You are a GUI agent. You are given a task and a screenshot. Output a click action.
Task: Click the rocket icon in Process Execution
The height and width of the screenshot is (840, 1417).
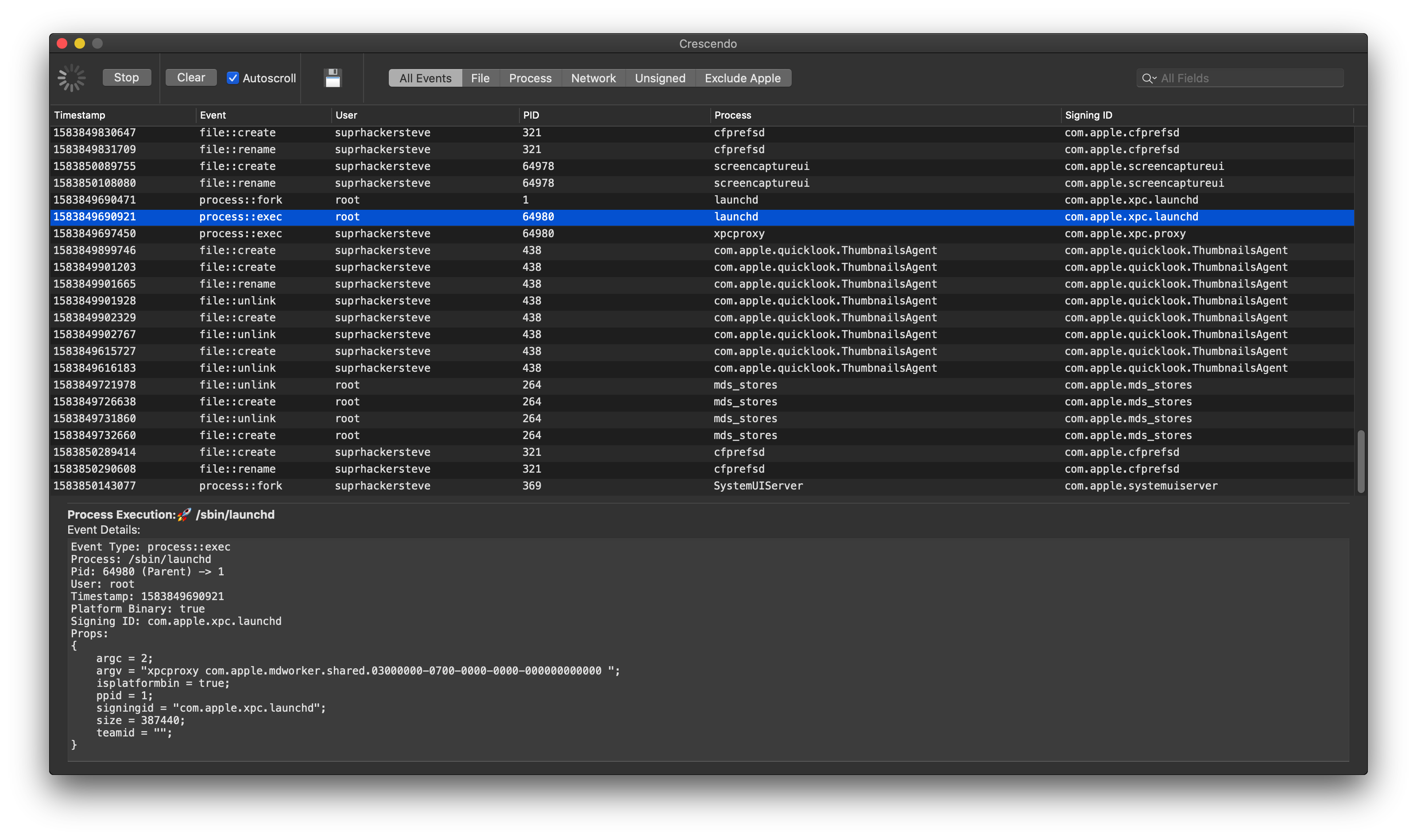click(x=184, y=515)
